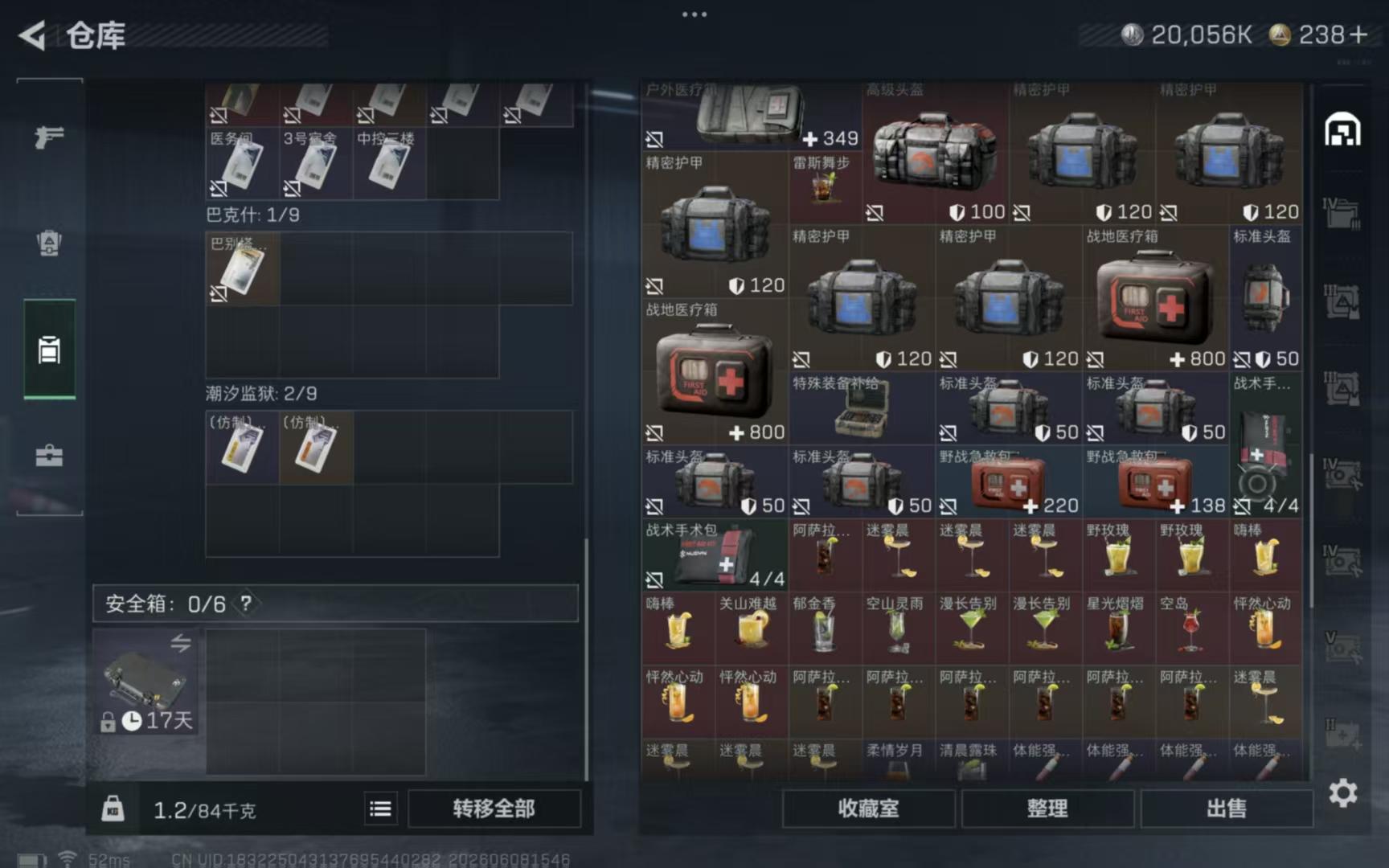Open the 收藏室 collection room
The height and width of the screenshot is (868, 1389).
tap(869, 809)
